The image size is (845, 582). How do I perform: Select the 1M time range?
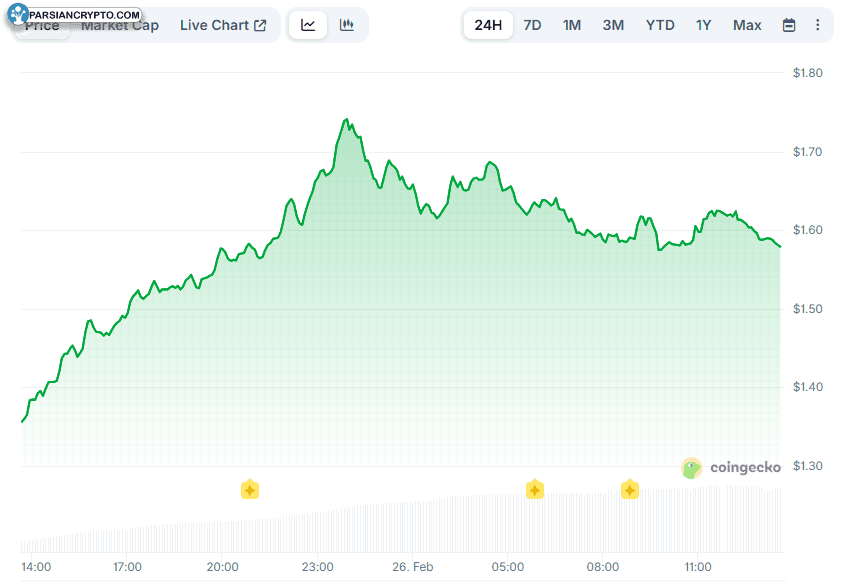[572, 25]
